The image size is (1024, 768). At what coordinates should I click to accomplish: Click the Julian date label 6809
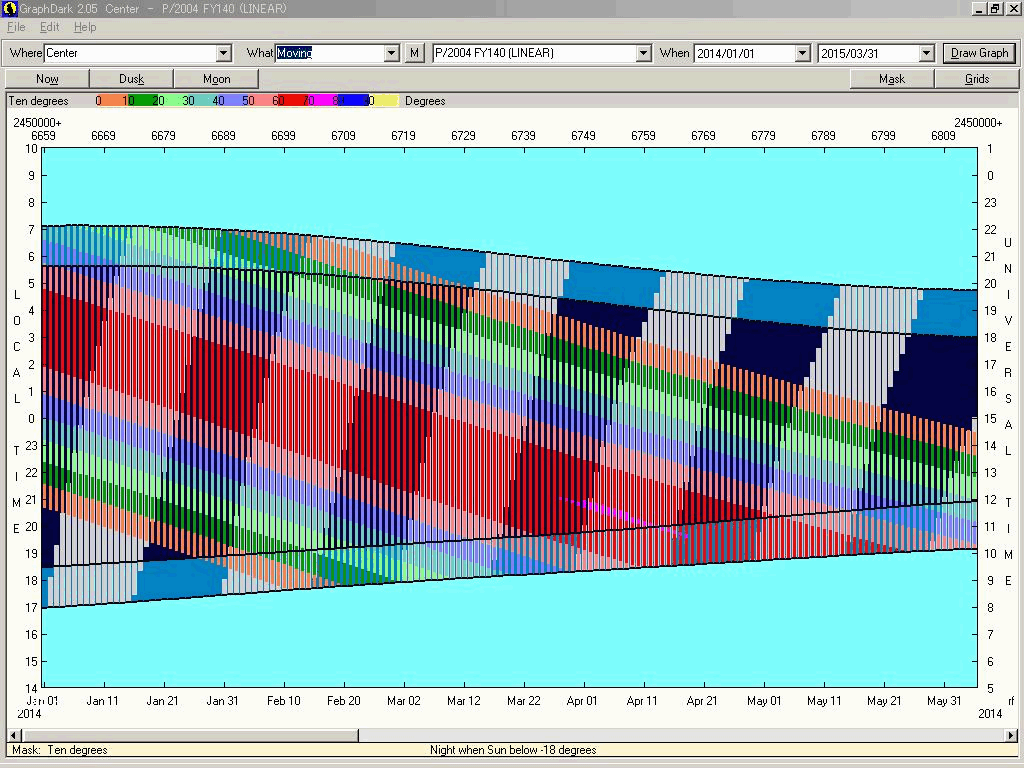tap(943, 136)
